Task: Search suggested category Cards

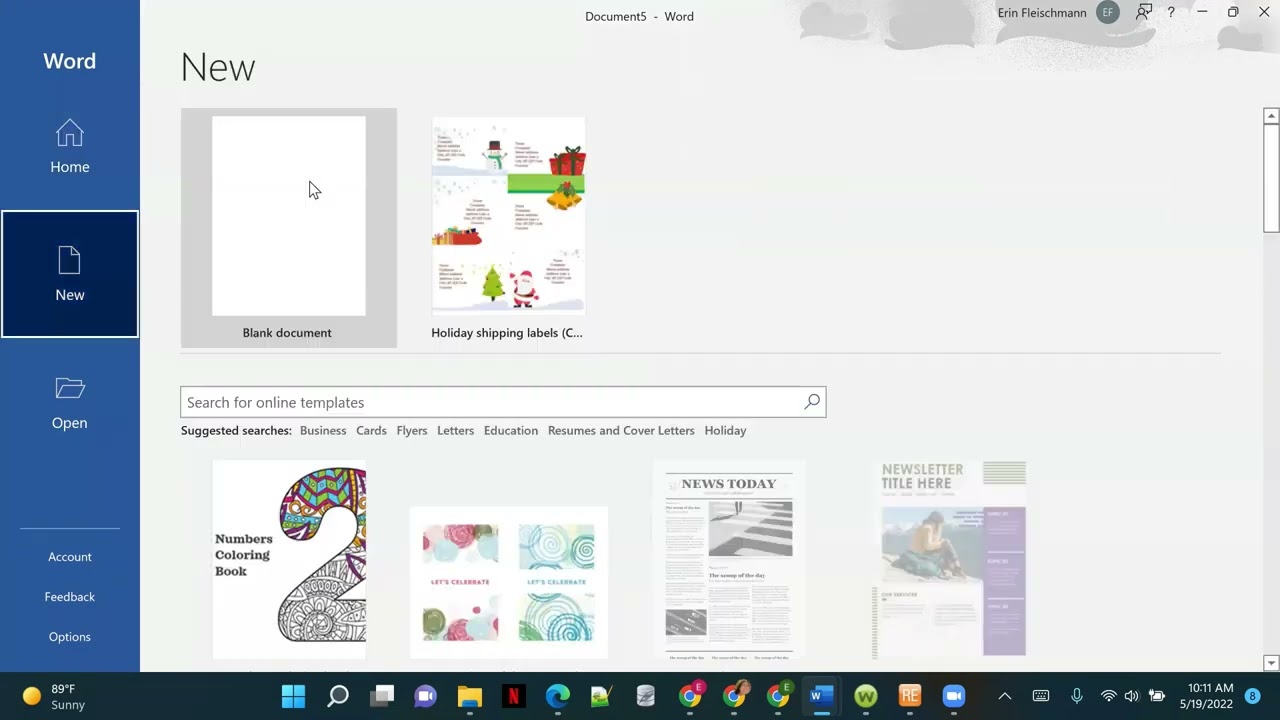Action: click(371, 431)
